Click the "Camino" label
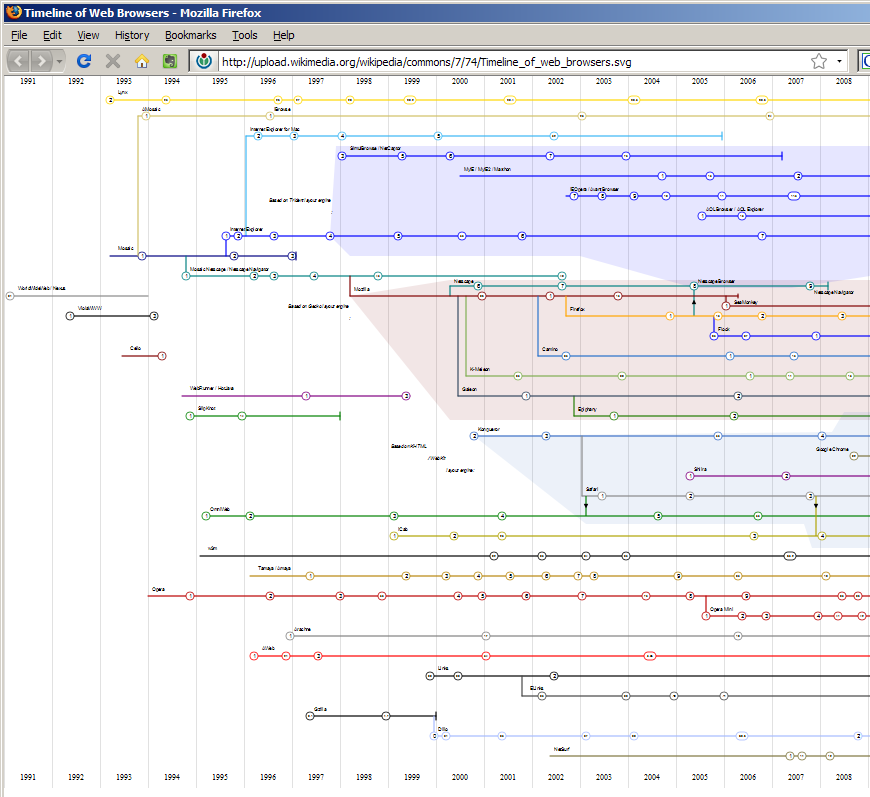 pyautogui.click(x=550, y=349)
